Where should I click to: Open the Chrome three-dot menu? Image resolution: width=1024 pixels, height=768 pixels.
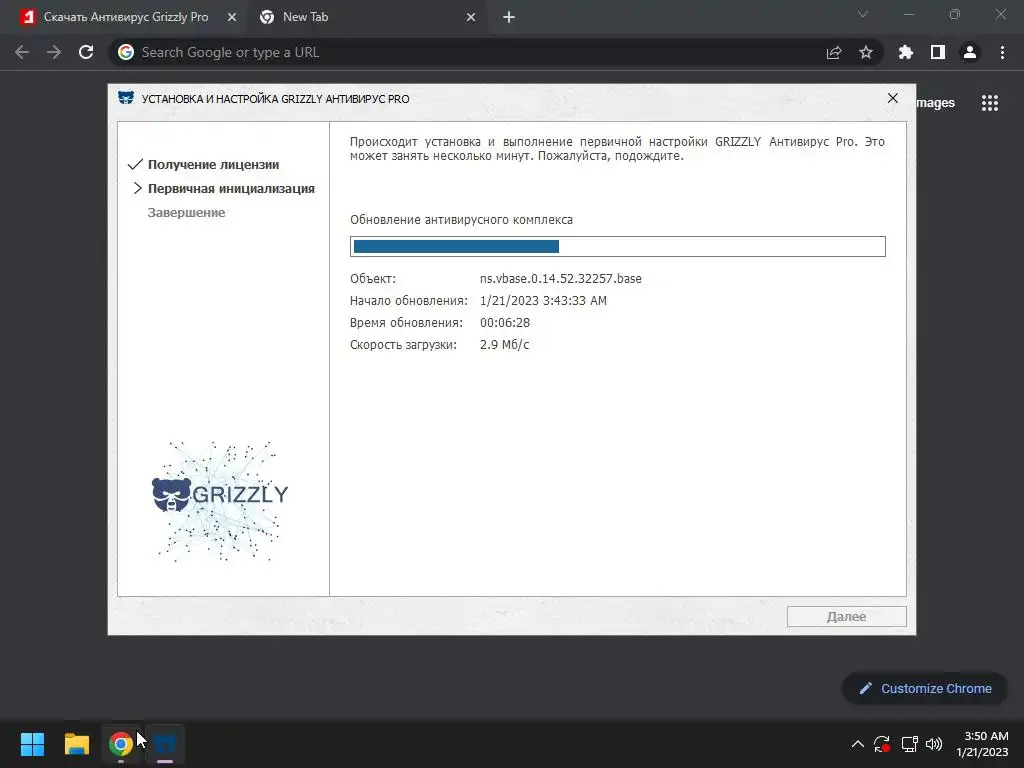point(1002,52)
